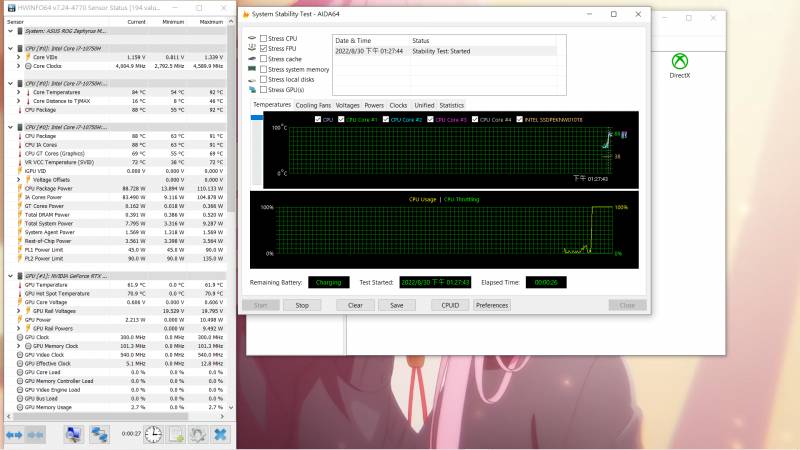Switch to the Unified tab
Image resolution: width=800 pixels, height=450 pixels.
click(x=424, y=105)
